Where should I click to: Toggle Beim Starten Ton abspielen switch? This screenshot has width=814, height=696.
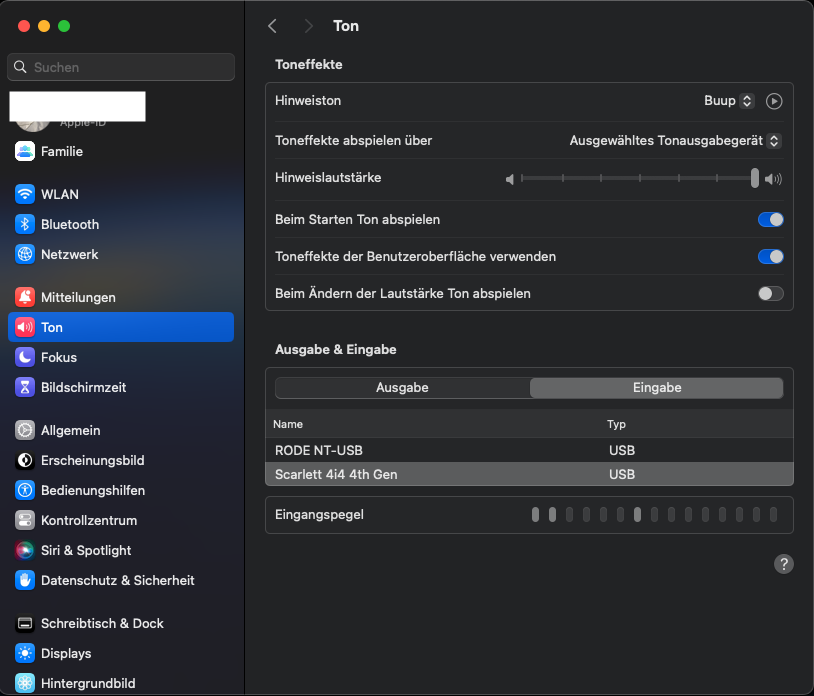(x=770, y=219)
